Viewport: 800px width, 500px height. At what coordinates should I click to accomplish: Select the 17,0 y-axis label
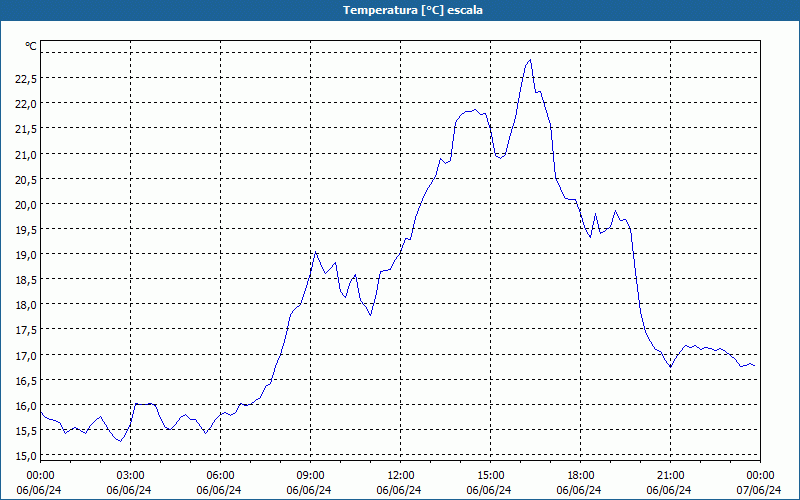[25, 356]
